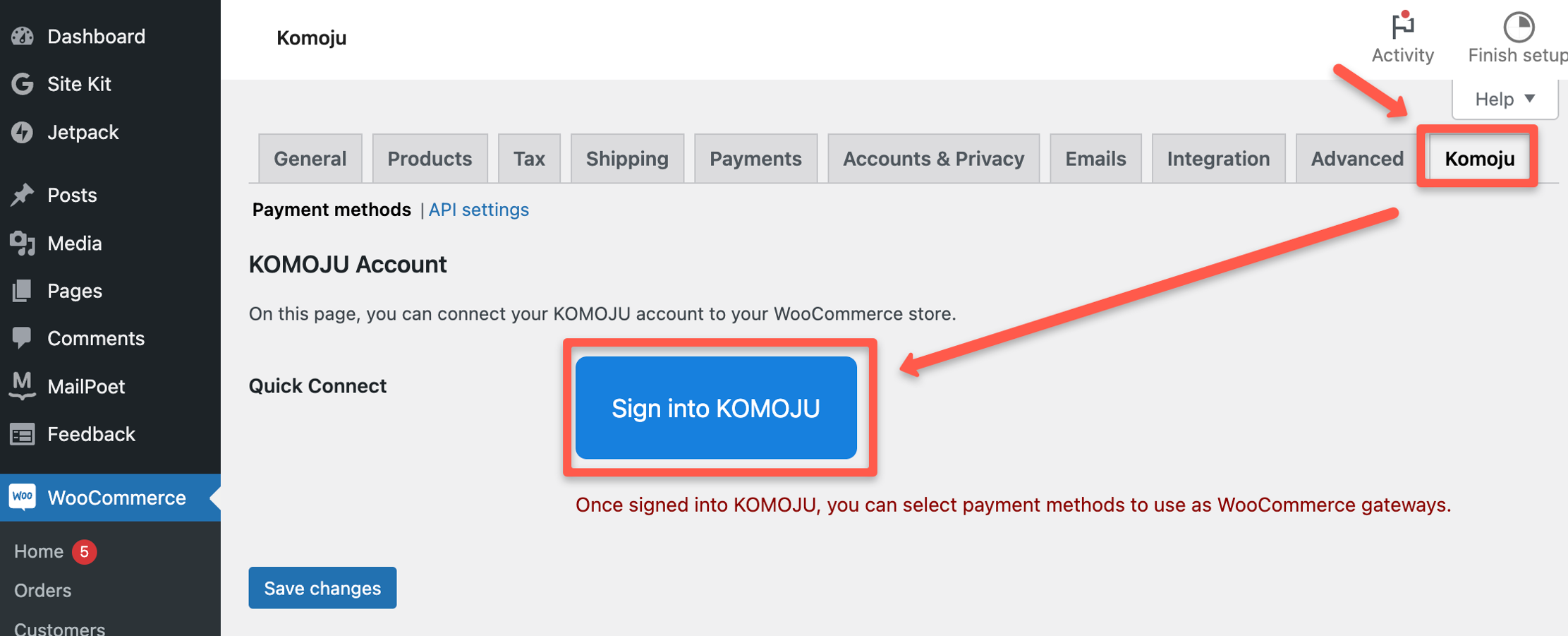Click the Comments speech bubble icon
1568x636 pixels.
(23, 338)
